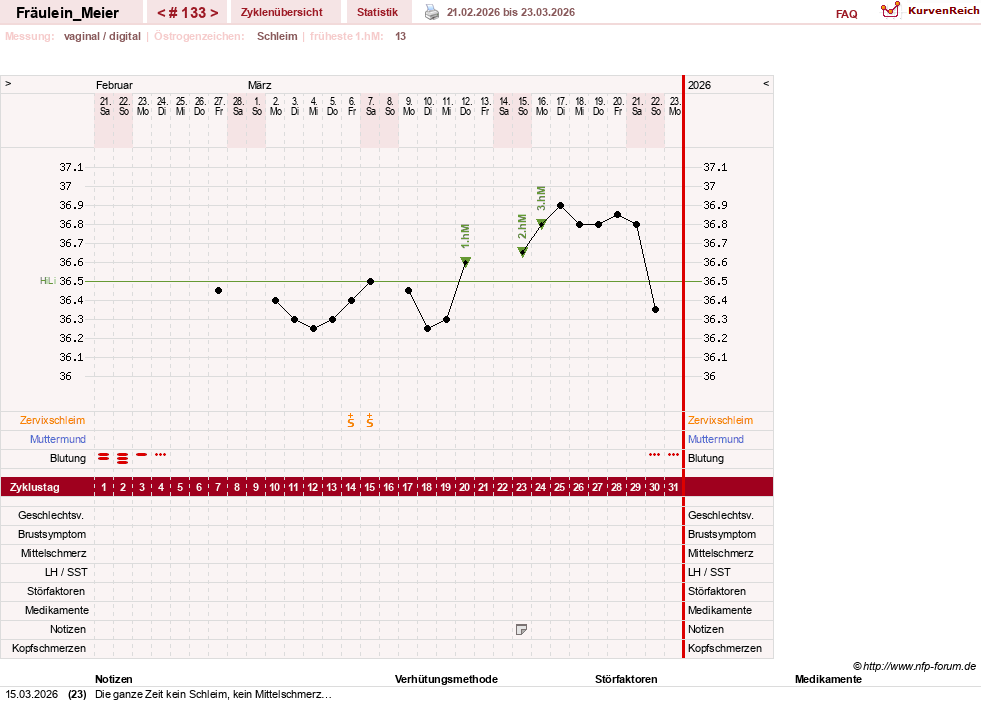Click the 1.hM triangle marker
981x718 pixels.
(465, 261)
